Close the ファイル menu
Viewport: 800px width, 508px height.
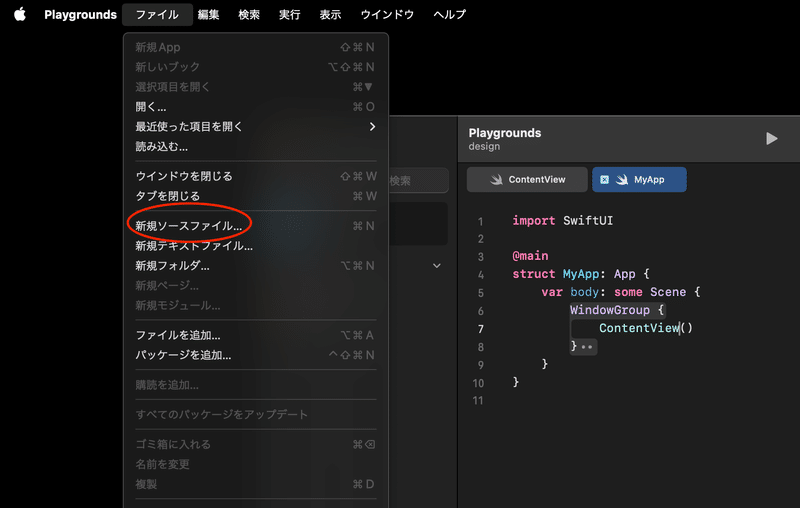157,14
